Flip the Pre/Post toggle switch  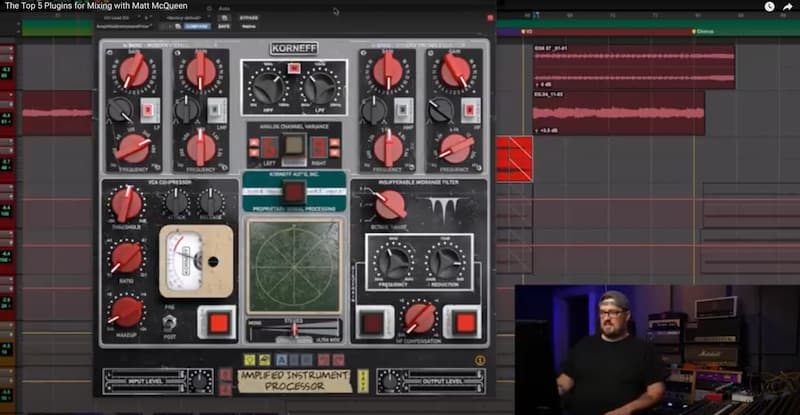click(x=169, y=322)
